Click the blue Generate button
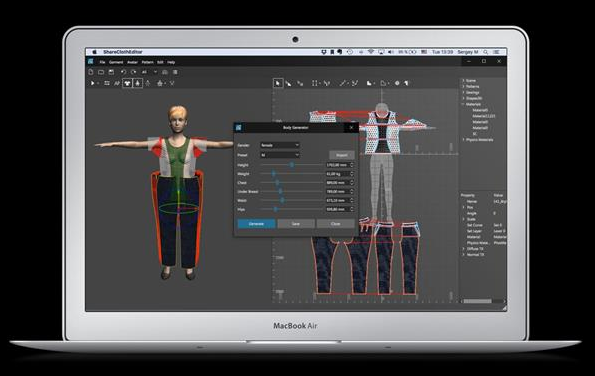 pyautogui.click(x=257, y=224)
